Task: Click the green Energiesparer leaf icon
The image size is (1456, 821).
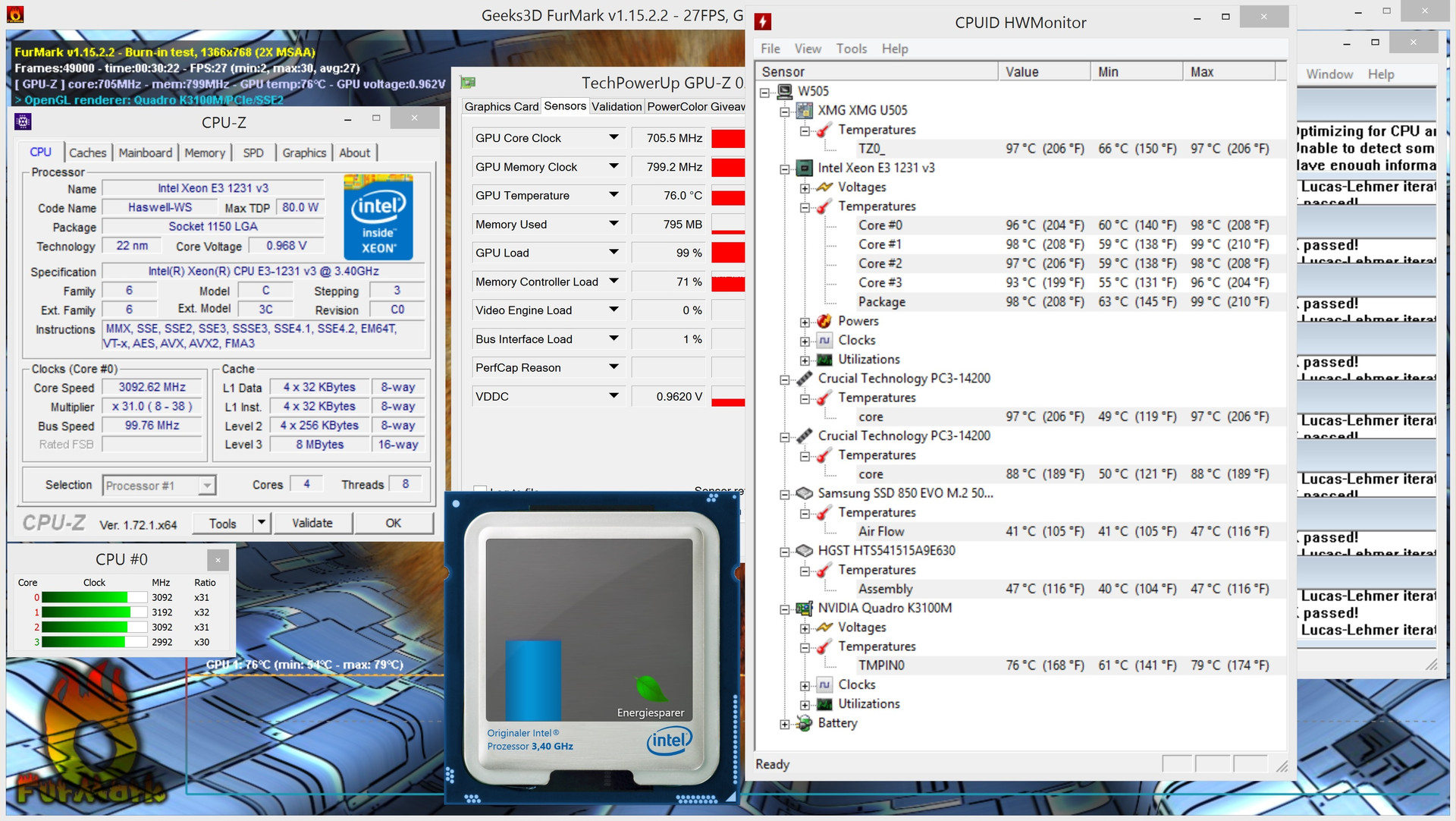Action: [x=650, y=688]
